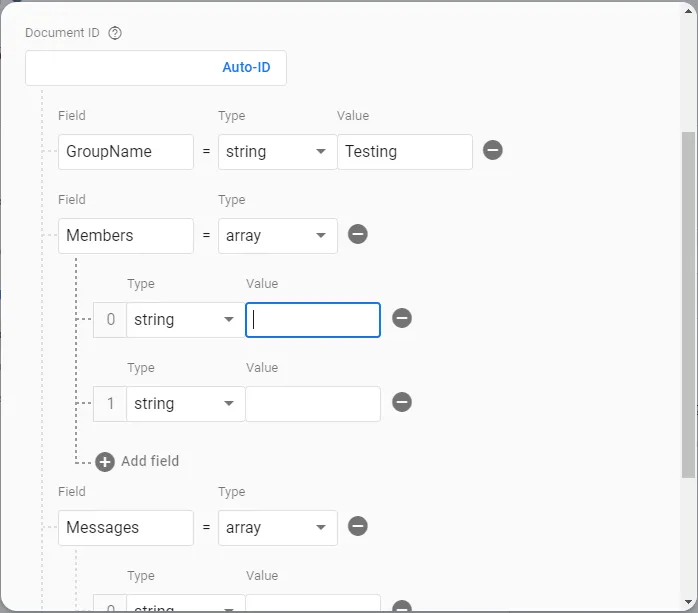Click the Document ID help icon
This screenshot has height=613, width=698.
[x=115, y=33]
